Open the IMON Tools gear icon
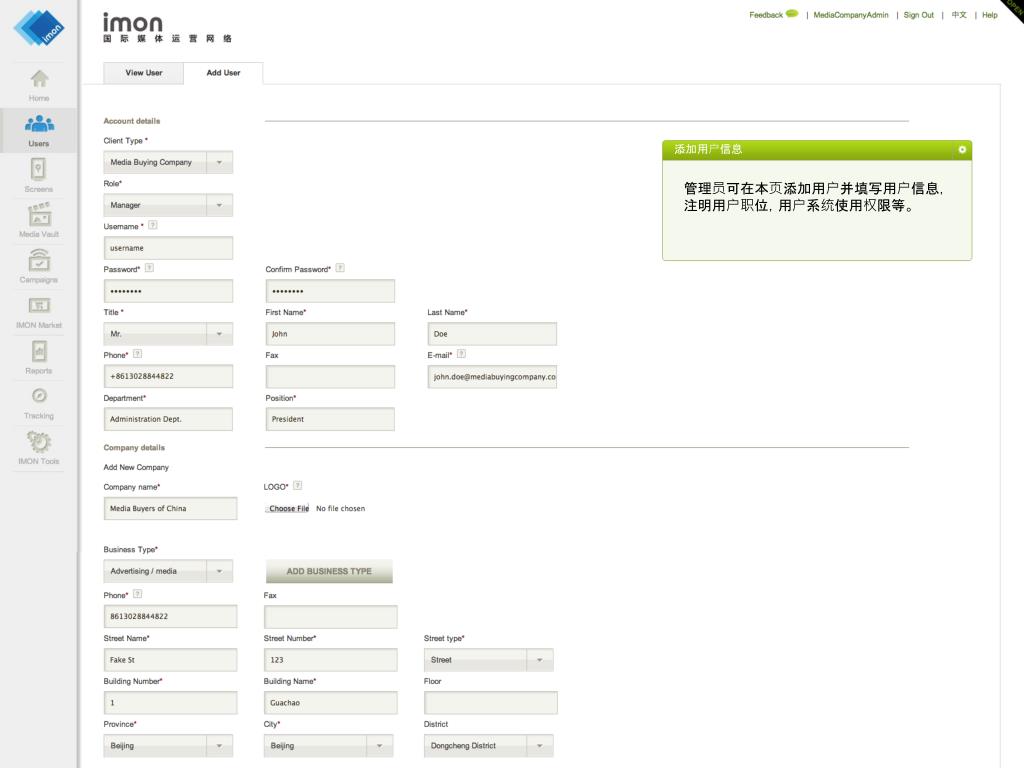 [x=39, y=441]
